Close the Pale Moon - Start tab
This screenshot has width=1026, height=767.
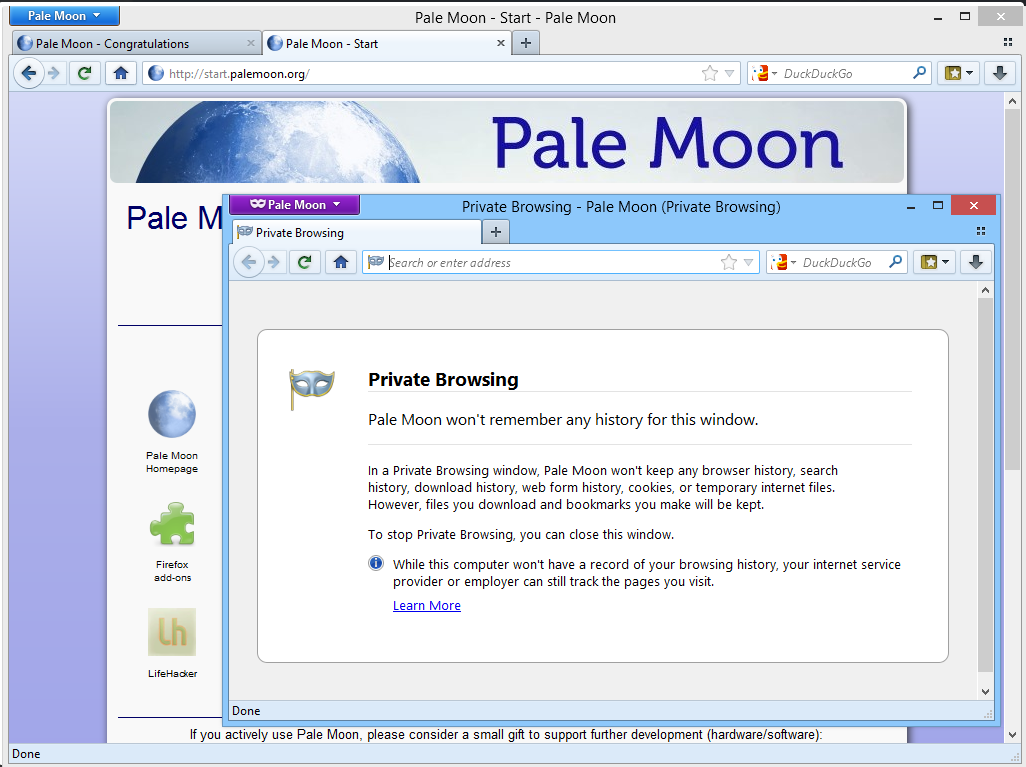tap(501, 43)
